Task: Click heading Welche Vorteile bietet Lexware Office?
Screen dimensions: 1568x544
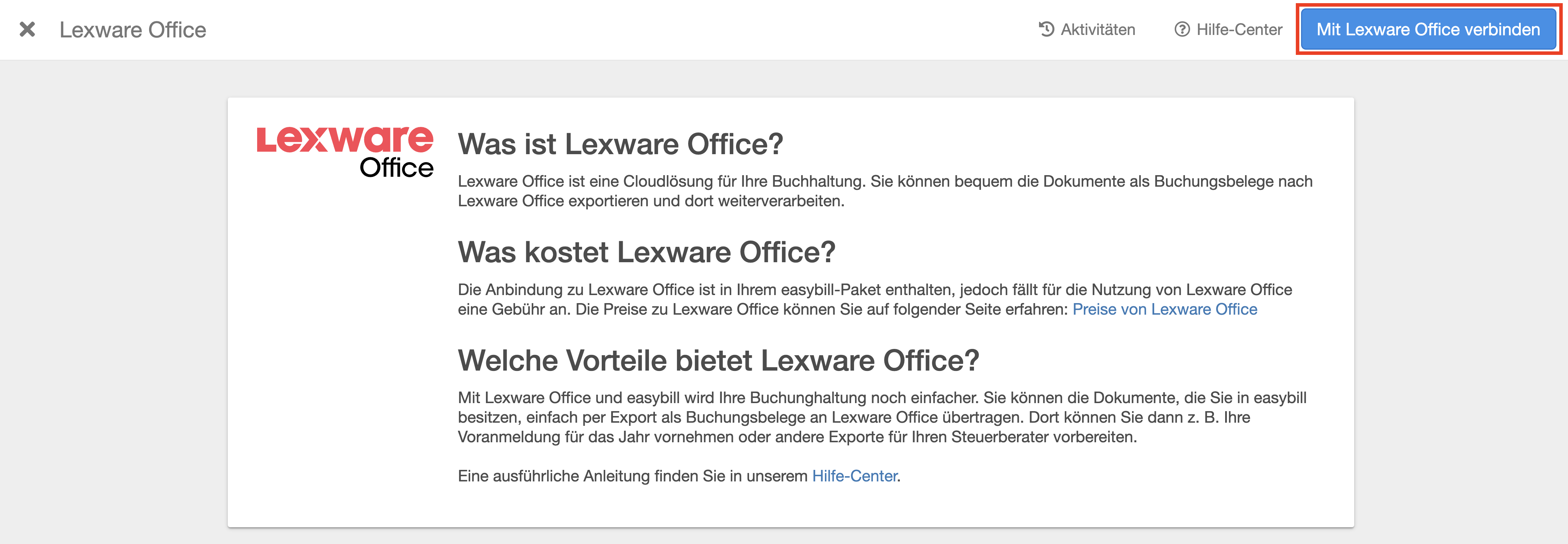Action: (x=718, y=360)
